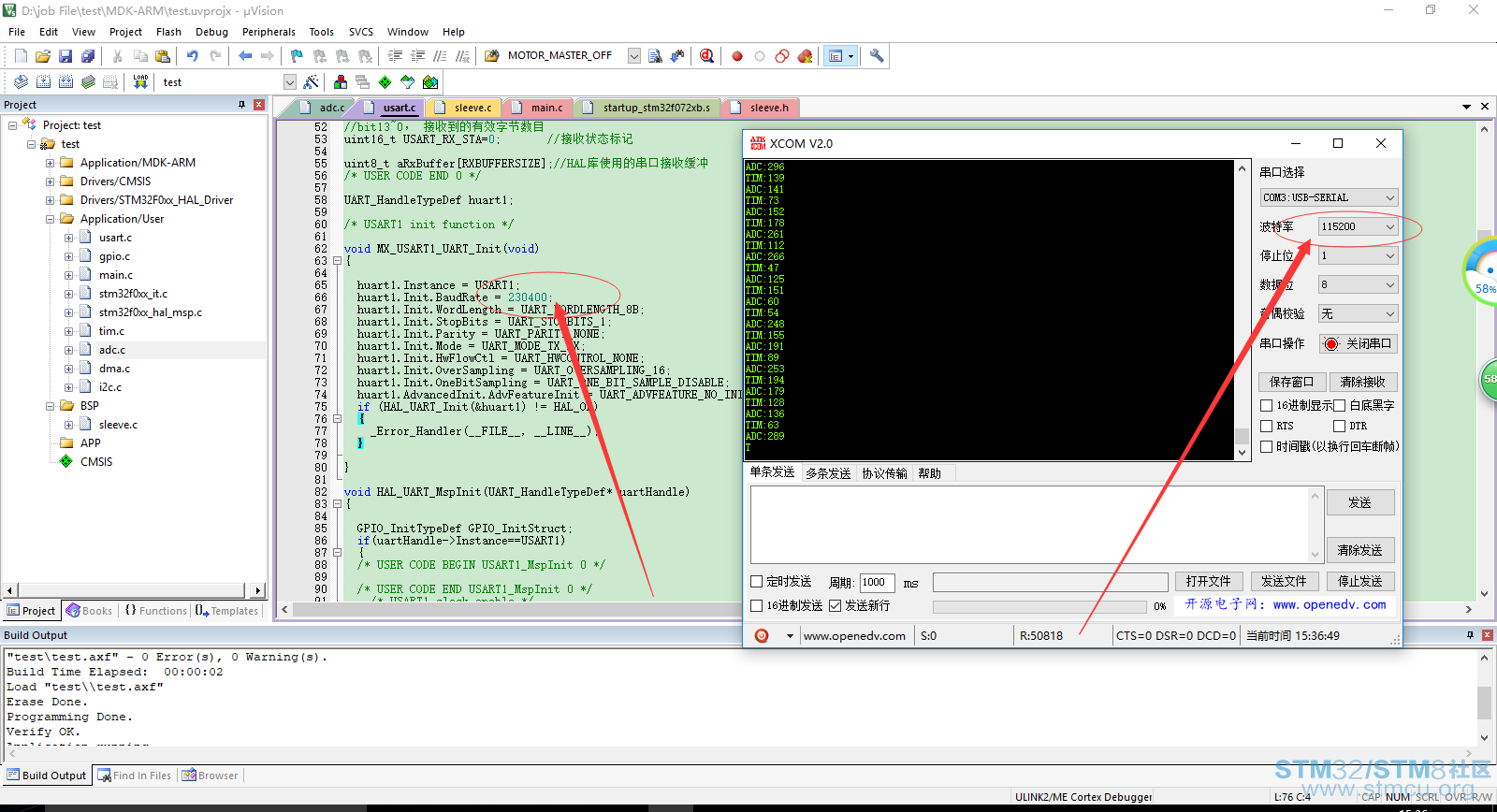1497x812 pixels.
Task: Open the stop bits dropdown showing 1
Action: [1359, 255]
